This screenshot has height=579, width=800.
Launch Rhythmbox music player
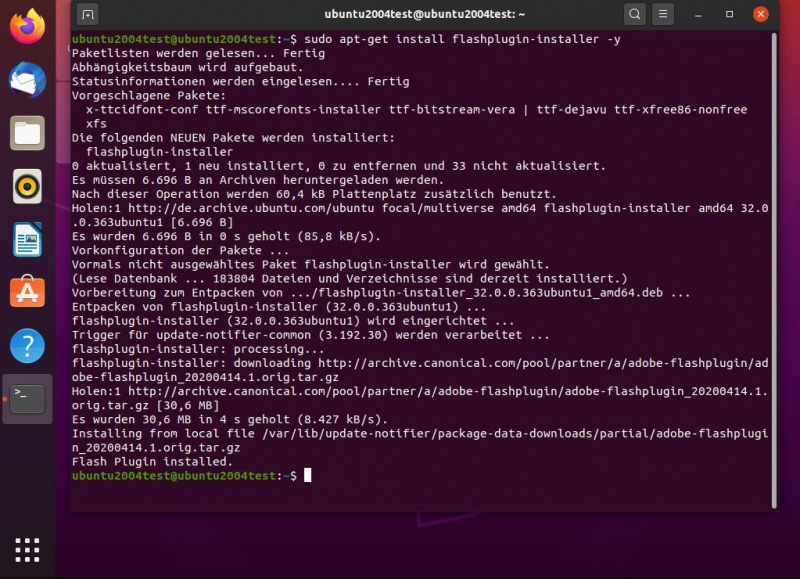[x=27, y=186]
